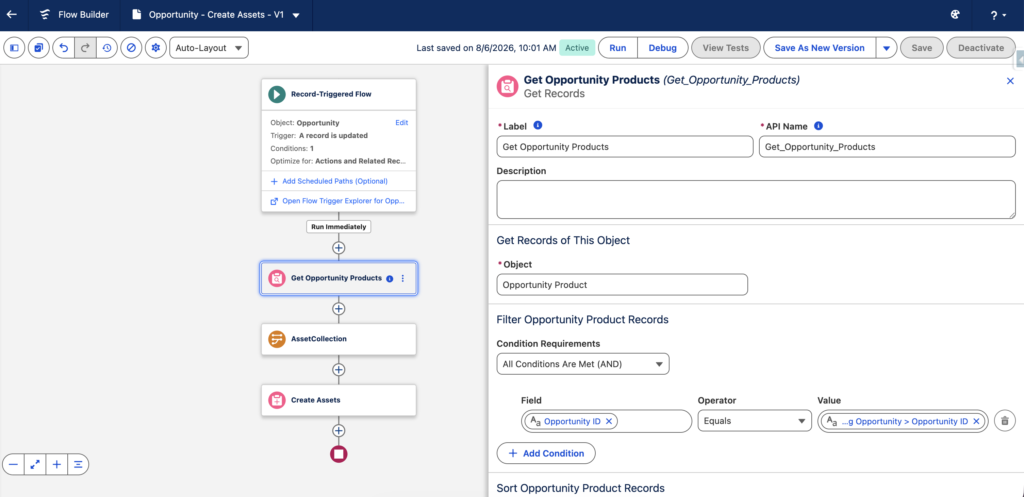Viewport: 1024px width, 497px height.
Task: Click the Label input field
Action: (x=625, y=147)
